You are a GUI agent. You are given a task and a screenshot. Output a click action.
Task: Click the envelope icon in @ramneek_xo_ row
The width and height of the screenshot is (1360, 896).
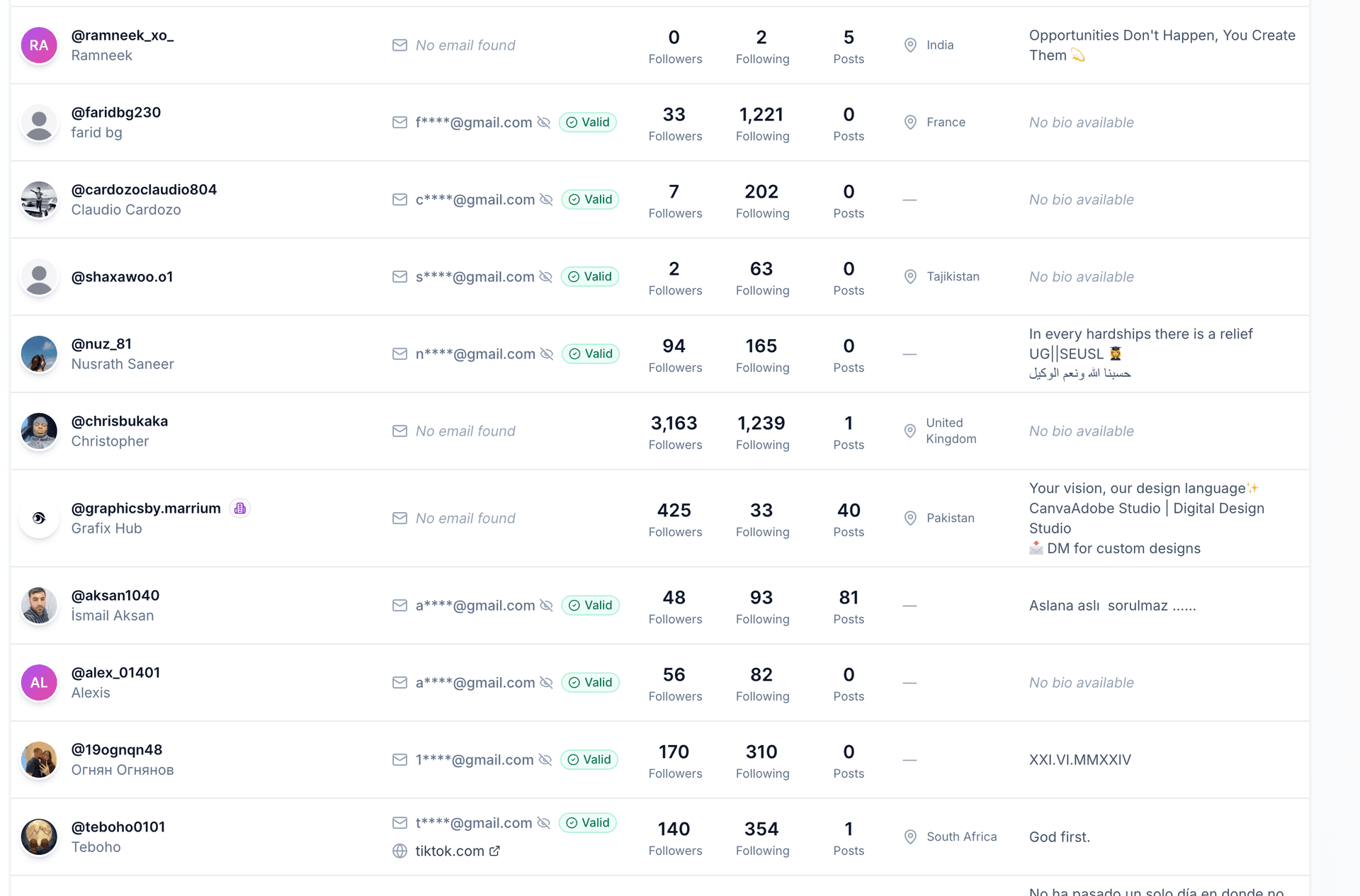399,45
